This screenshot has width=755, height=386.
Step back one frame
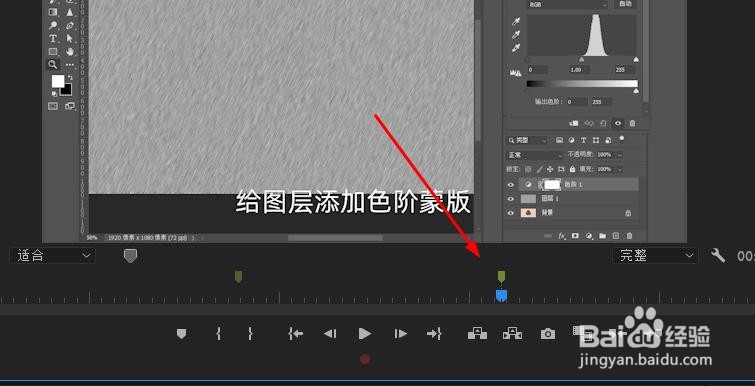coord(330,334)
